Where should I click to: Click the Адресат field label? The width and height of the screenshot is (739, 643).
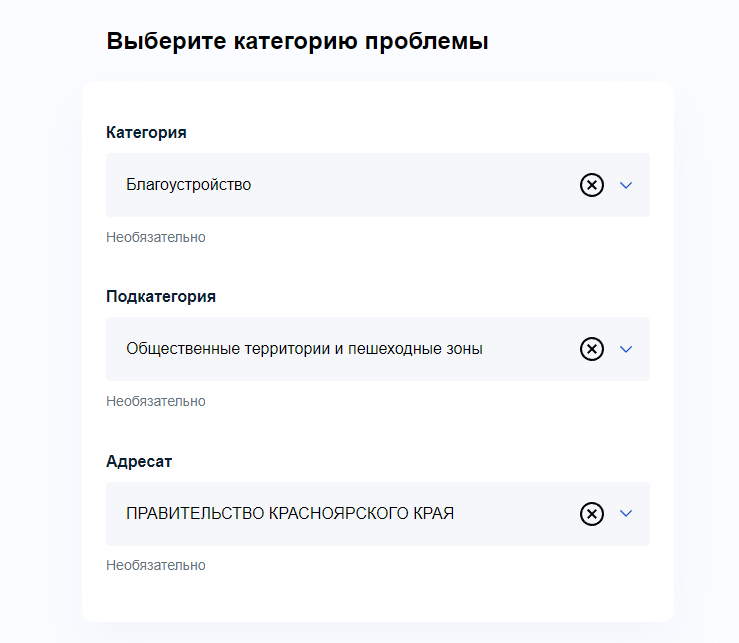coord(139,461)
